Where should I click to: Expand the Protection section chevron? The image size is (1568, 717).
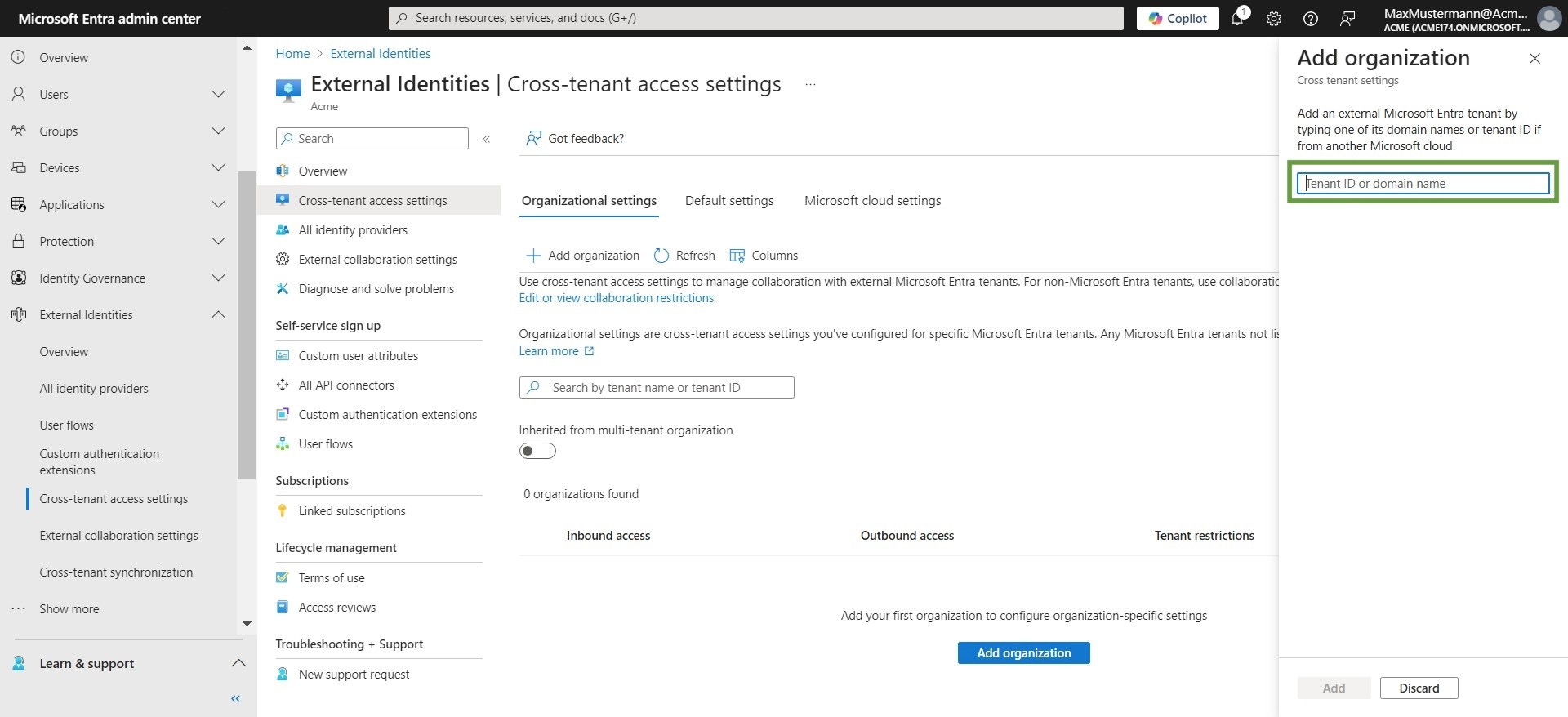218,241
